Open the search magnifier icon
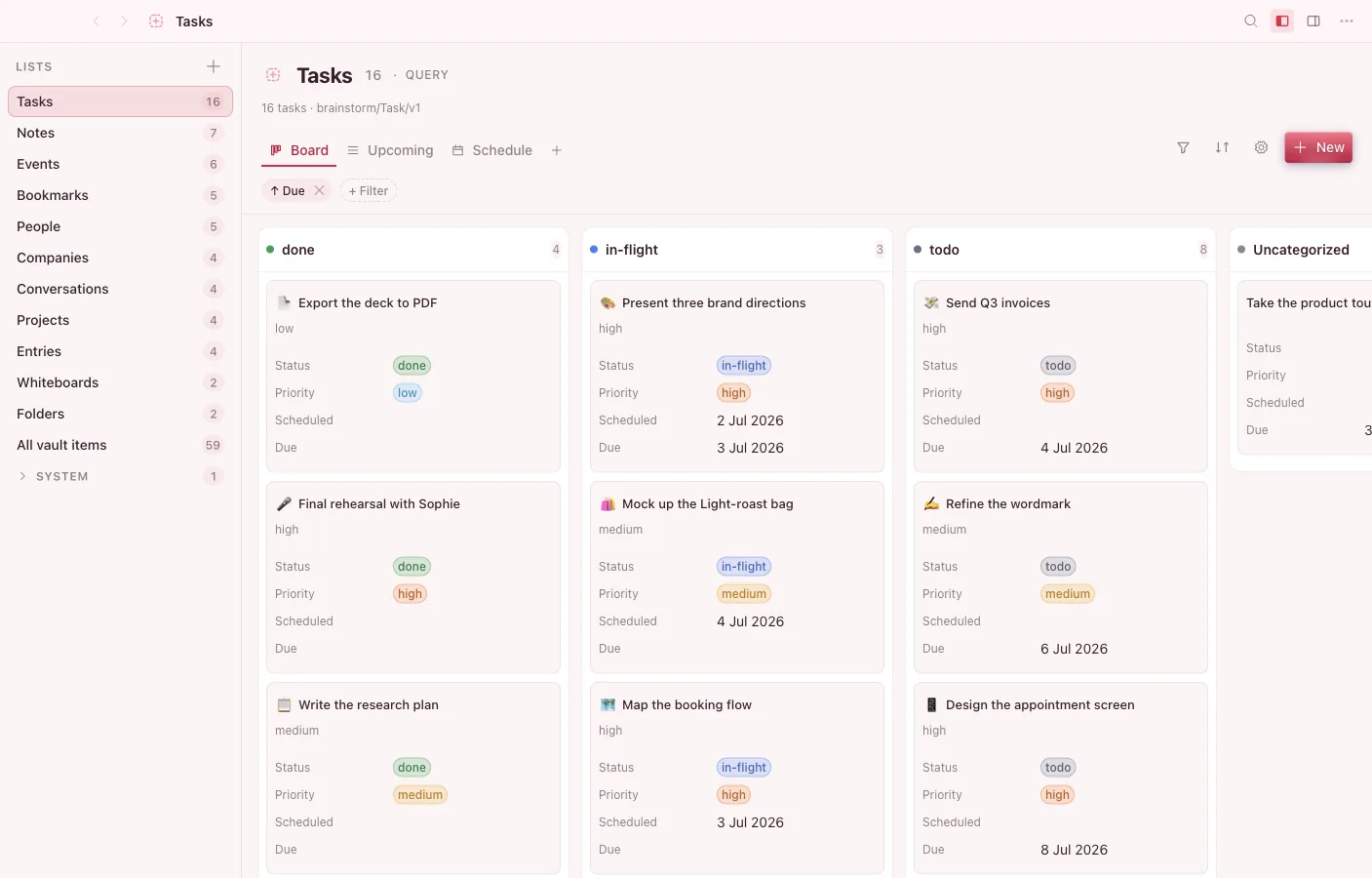This screenshot has height=878, width=1372. pos(1251,21)
